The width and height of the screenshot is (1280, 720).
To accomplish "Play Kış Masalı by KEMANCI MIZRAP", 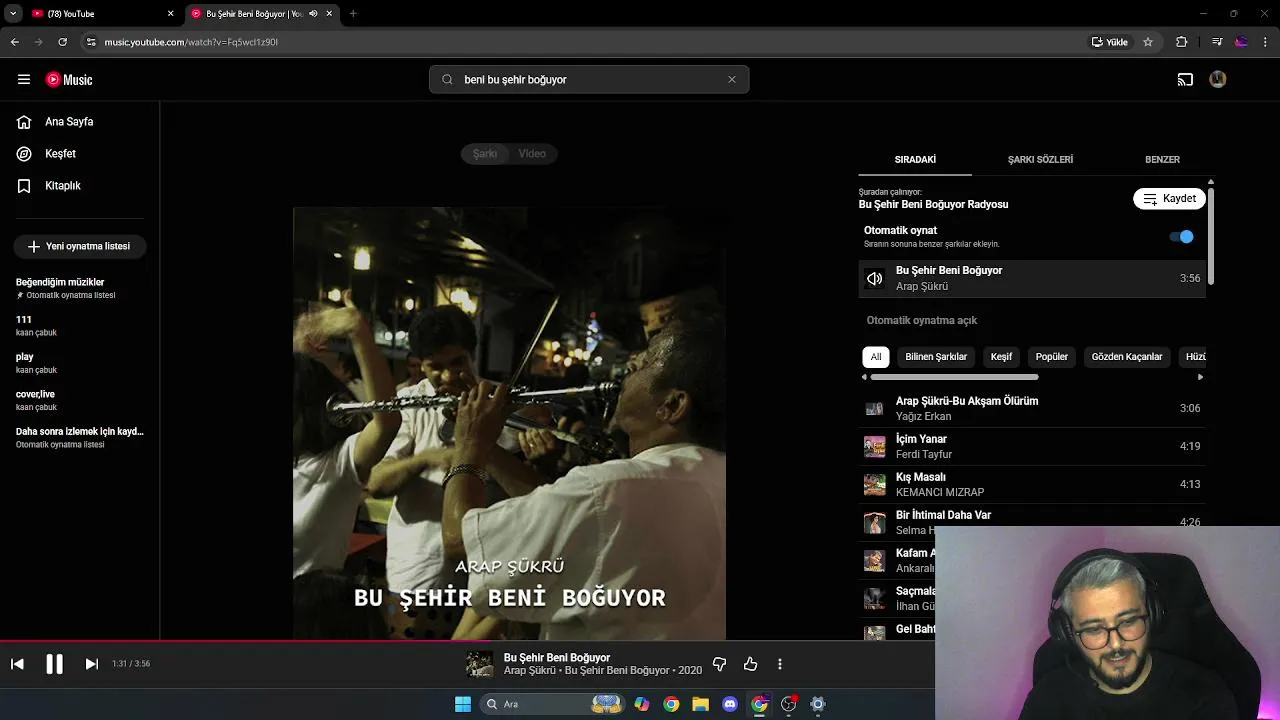I will click(x=1032, y=484).
